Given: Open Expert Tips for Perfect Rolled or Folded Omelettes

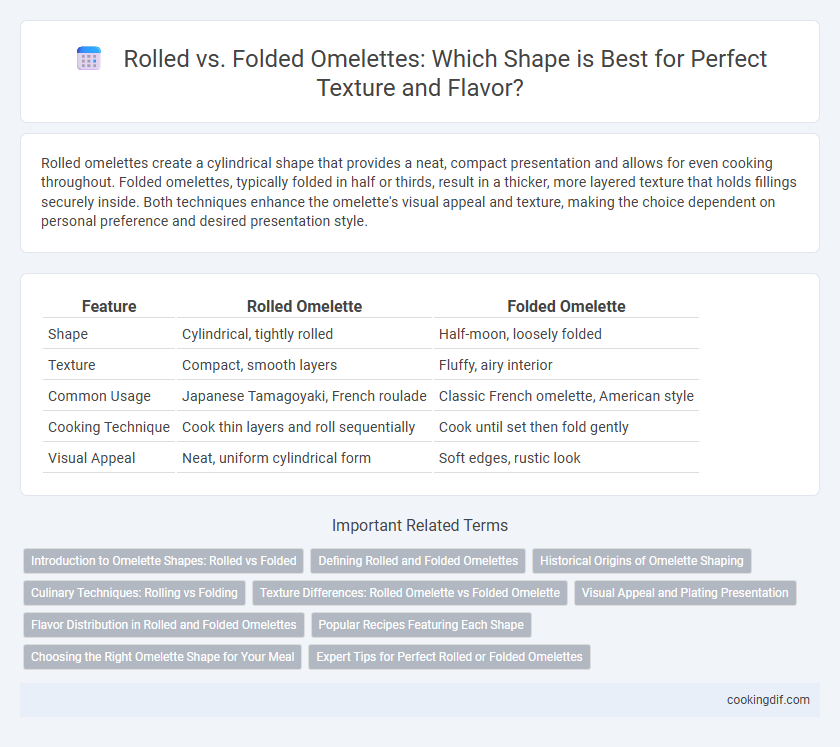Looking at the screenshot, I should pyautogui.click(x=449, y=657).
